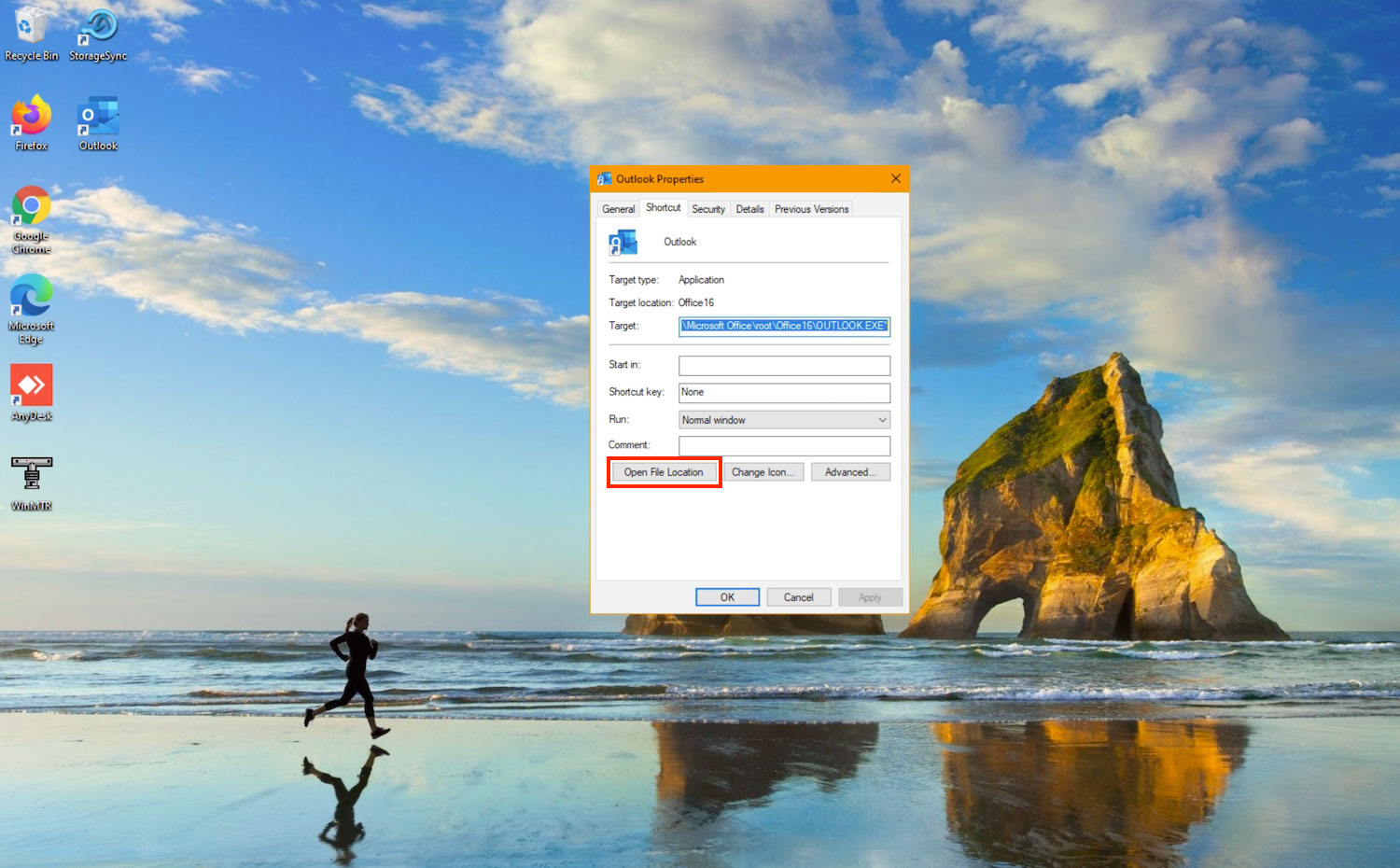Switch to the General tab

tap(618, 209)
